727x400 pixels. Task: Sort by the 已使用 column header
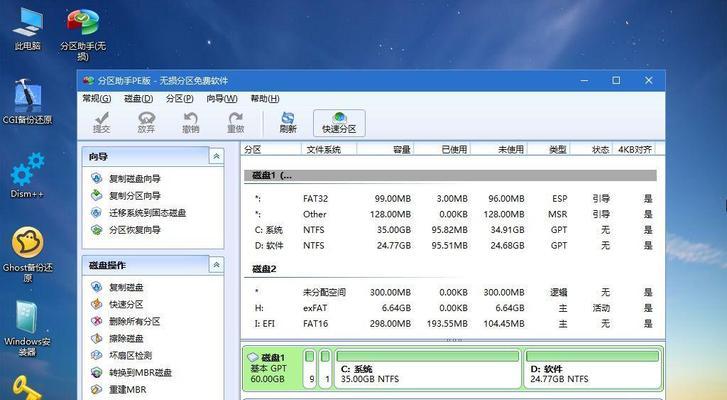tap(441, 149)
